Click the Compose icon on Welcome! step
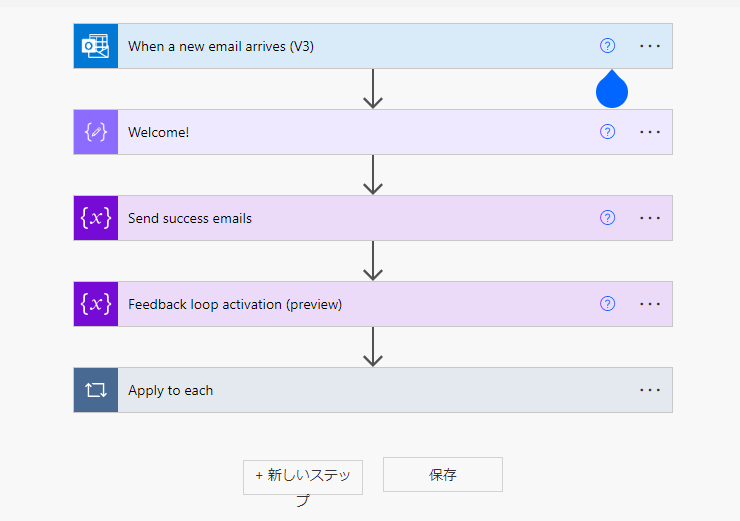740x521 pixels. point(96,132)
